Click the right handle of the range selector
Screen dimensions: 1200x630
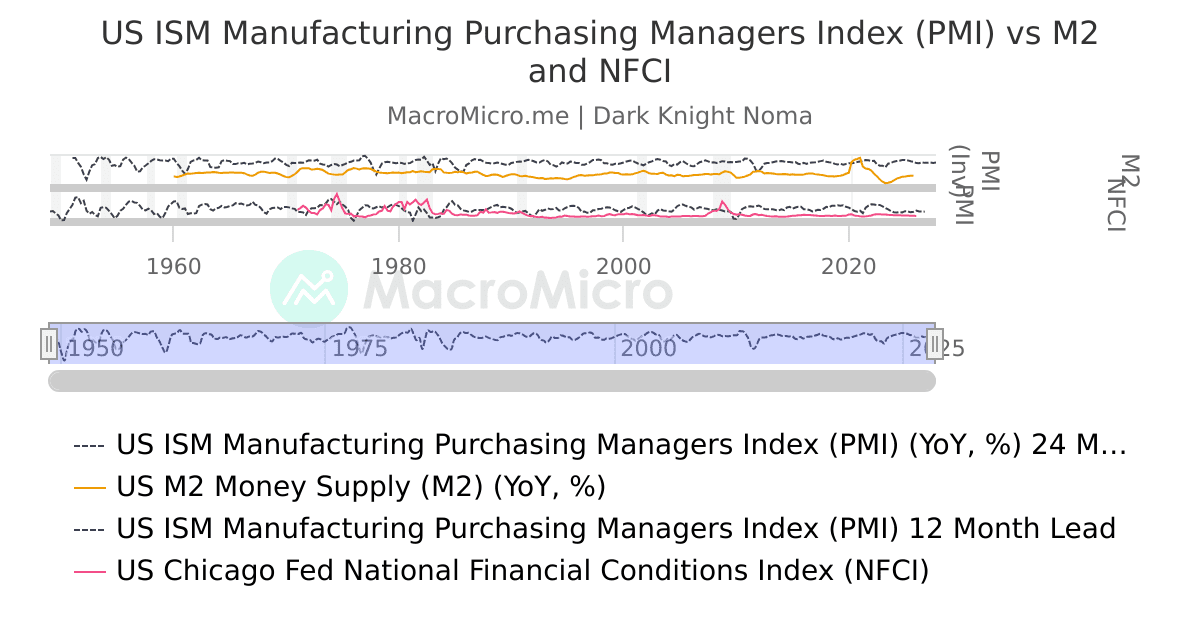pos(934,345)
